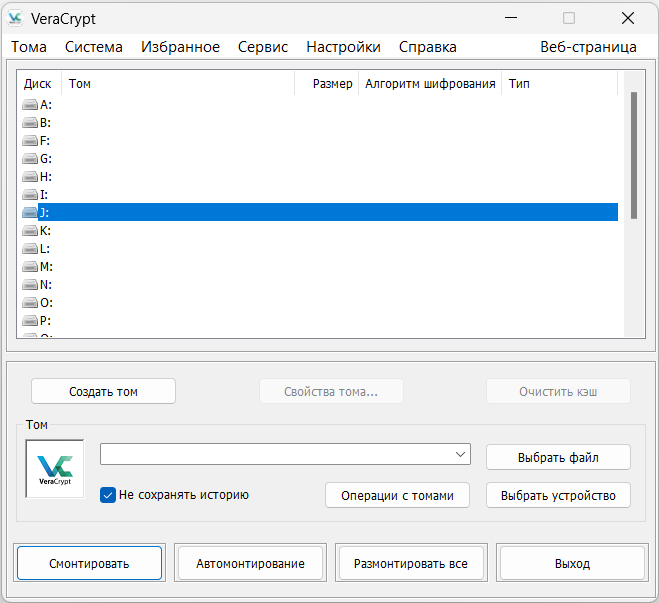Select the A: drive letter row
Viewport: 659px width, 603px height.
point(319,105)
